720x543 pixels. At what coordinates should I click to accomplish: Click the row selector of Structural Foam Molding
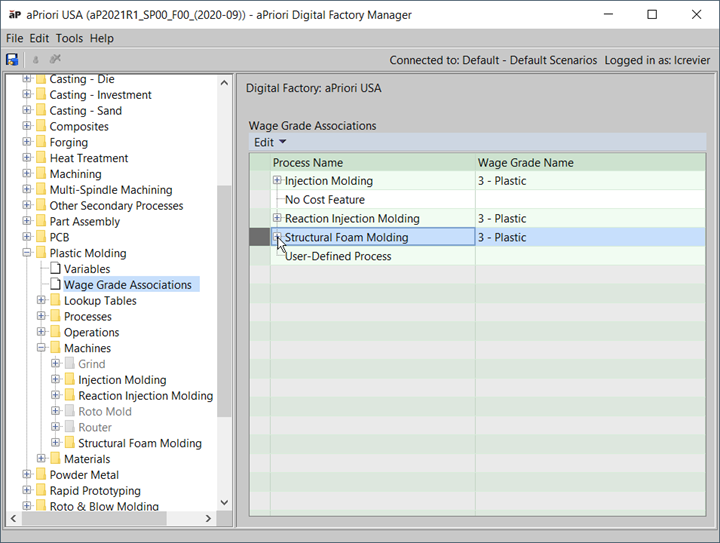pos(259,237)
